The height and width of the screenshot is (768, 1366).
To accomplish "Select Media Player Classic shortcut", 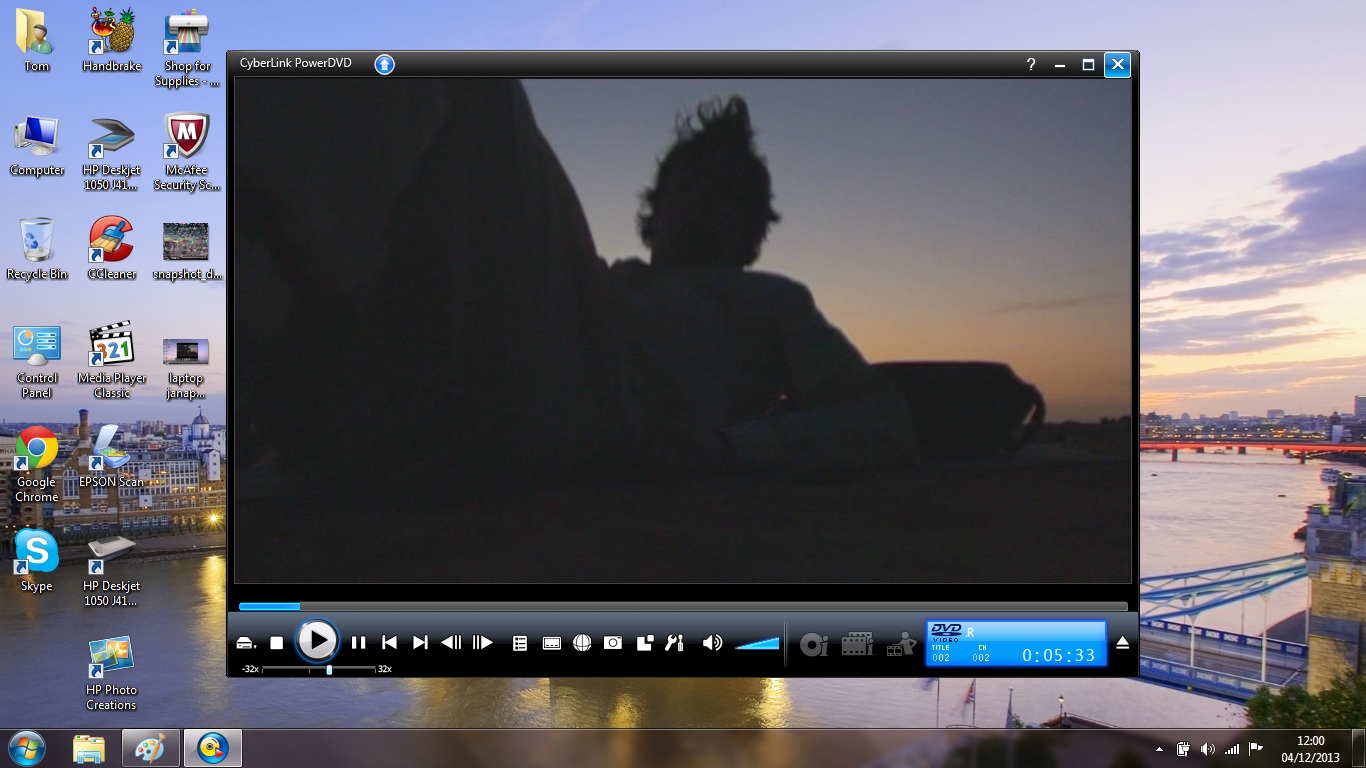I will [x=112, y=361].
